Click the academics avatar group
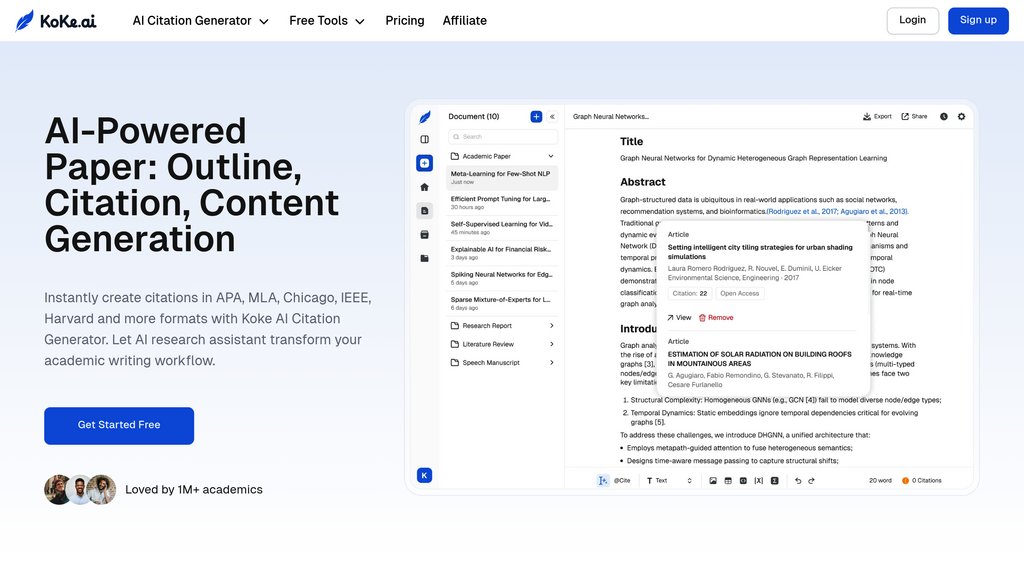 point(80,489)
